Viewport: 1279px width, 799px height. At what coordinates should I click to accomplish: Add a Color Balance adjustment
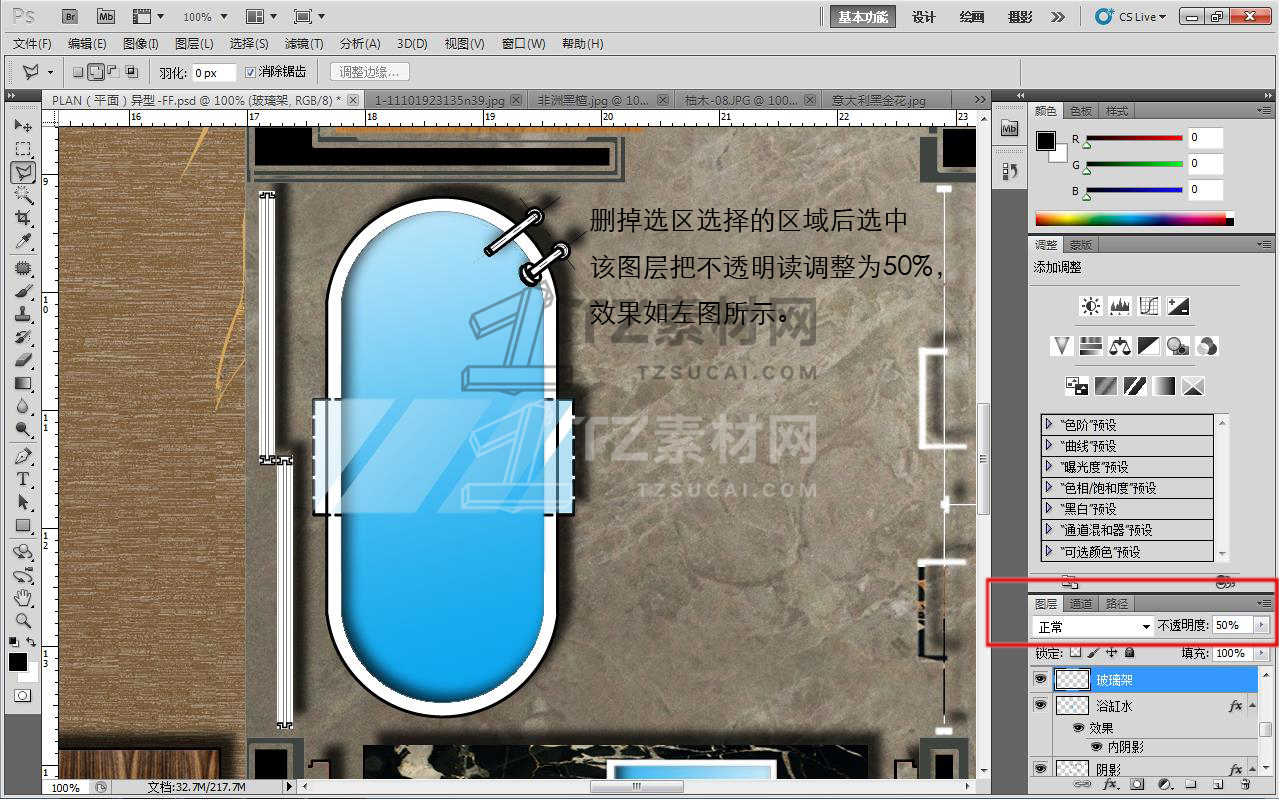pyautogui.click(x=1120, y=346)
